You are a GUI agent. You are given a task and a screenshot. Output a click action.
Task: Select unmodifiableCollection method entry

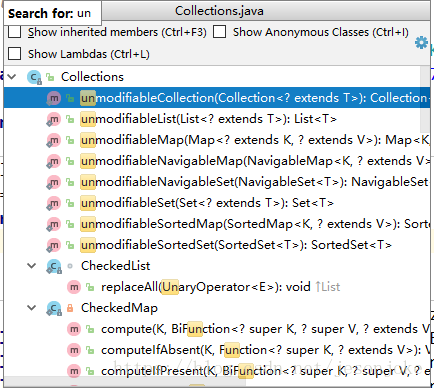click(217, 98)
